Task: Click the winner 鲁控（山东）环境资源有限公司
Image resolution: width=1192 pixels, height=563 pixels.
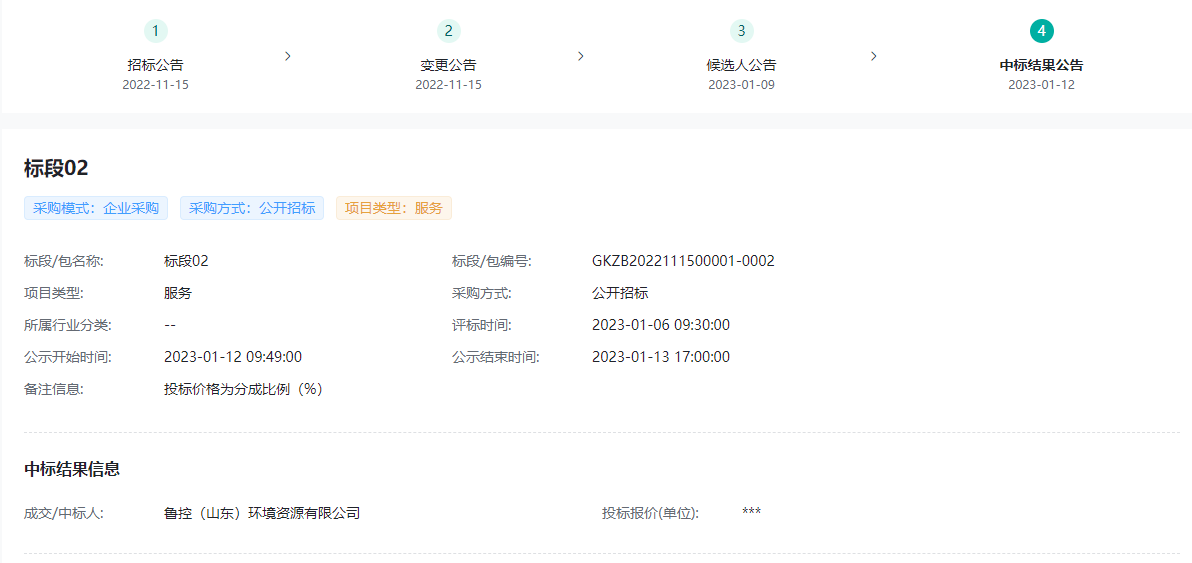Action: point(262,513)
